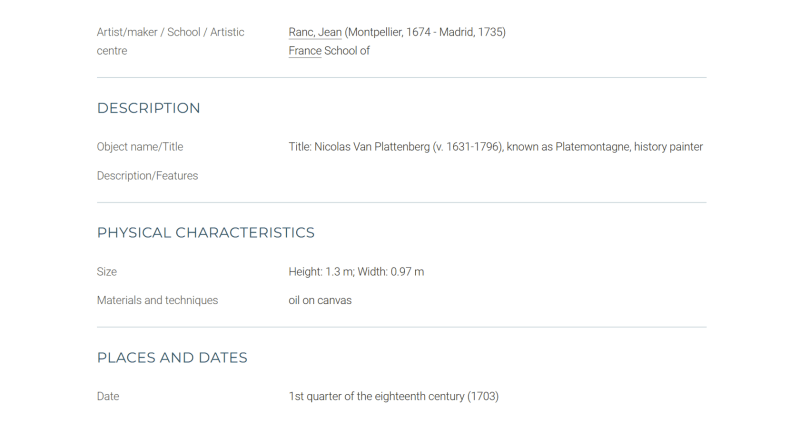The image size is (800, 433).
Task: Click the PHYSICAL CHARACTERISTICS heading
Action: [206, 233]
